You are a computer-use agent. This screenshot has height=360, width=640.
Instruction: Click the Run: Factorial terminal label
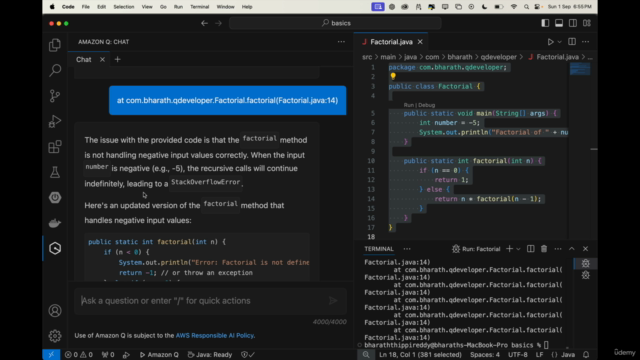point(476,249)
